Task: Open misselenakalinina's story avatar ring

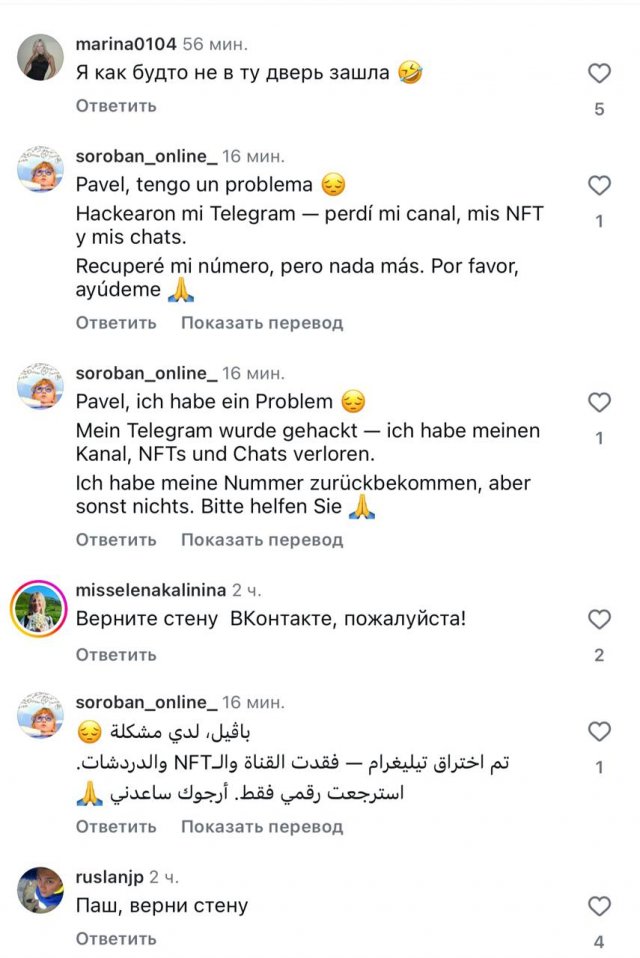Action: [x=41, y=609]
